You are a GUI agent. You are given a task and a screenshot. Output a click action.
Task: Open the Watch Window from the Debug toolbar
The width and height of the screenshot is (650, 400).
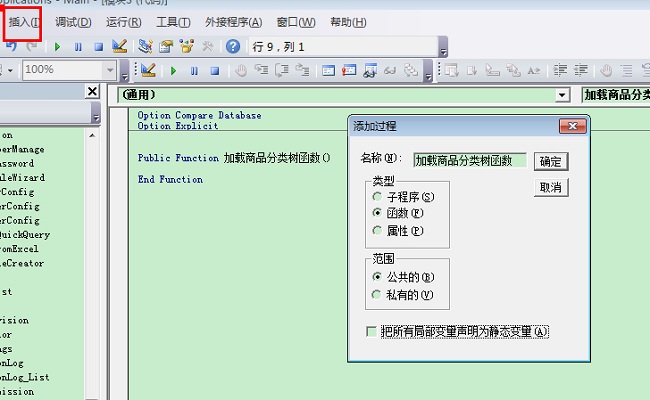tap(370, 70)
